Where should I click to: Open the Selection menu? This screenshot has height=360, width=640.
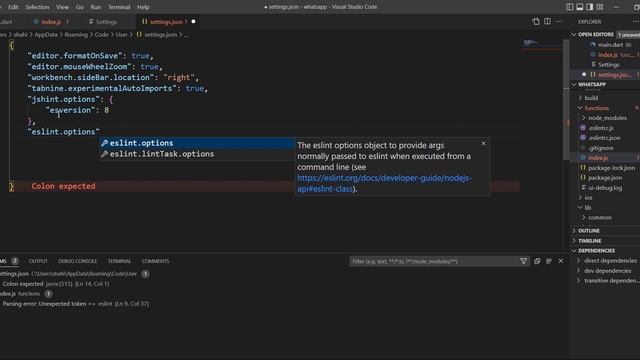pyautogui.click(x=37, y=7)
